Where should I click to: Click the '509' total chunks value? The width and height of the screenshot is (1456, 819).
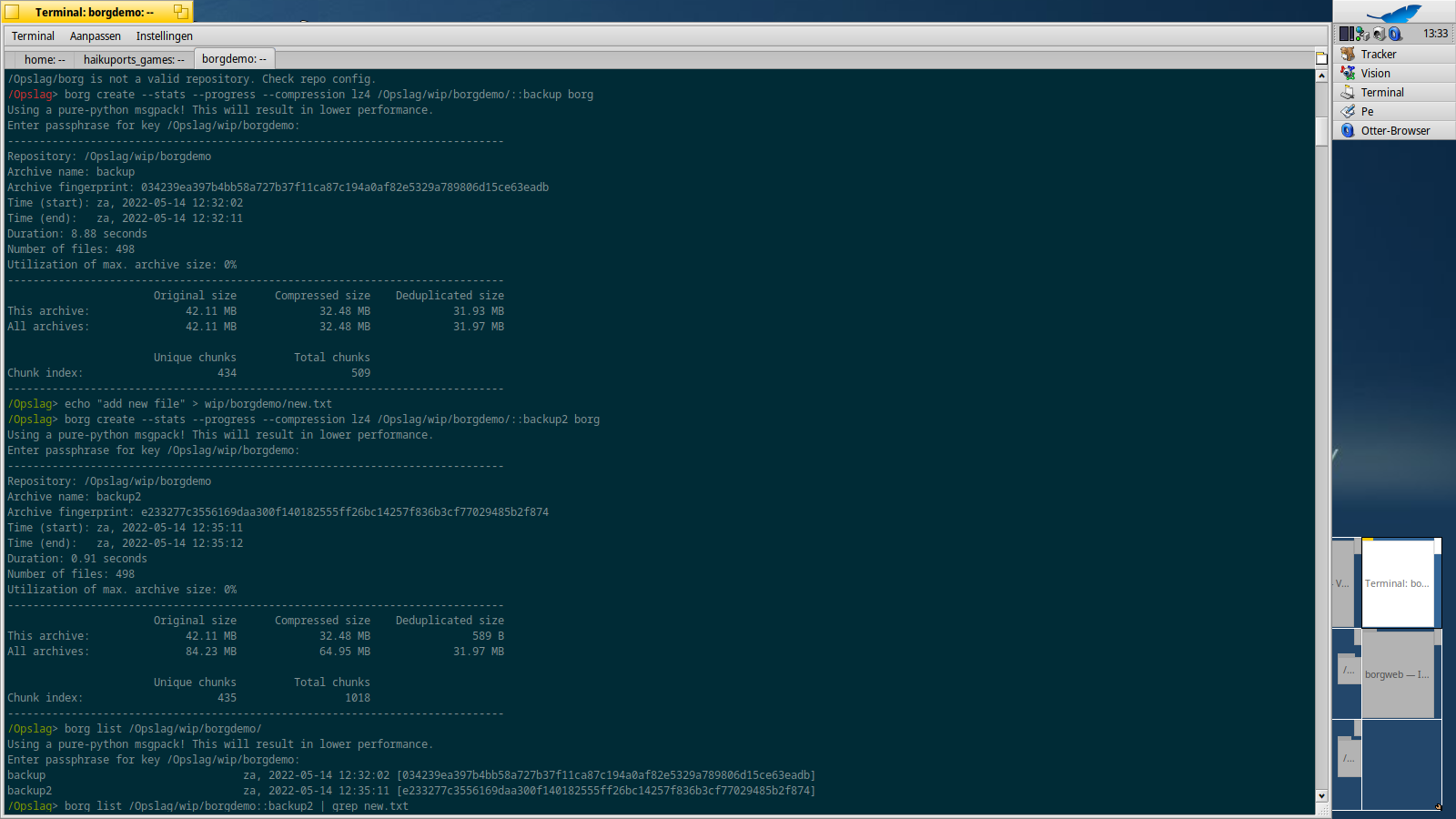click(x=361, y=373)
